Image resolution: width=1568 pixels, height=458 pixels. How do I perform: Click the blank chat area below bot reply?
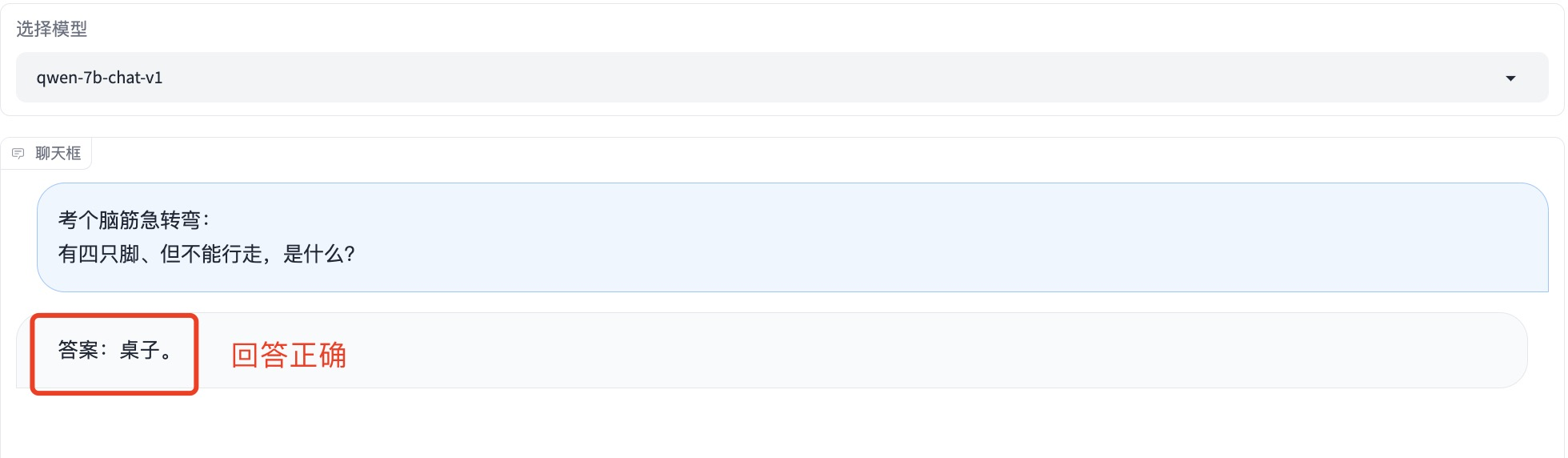click(782, 424)
